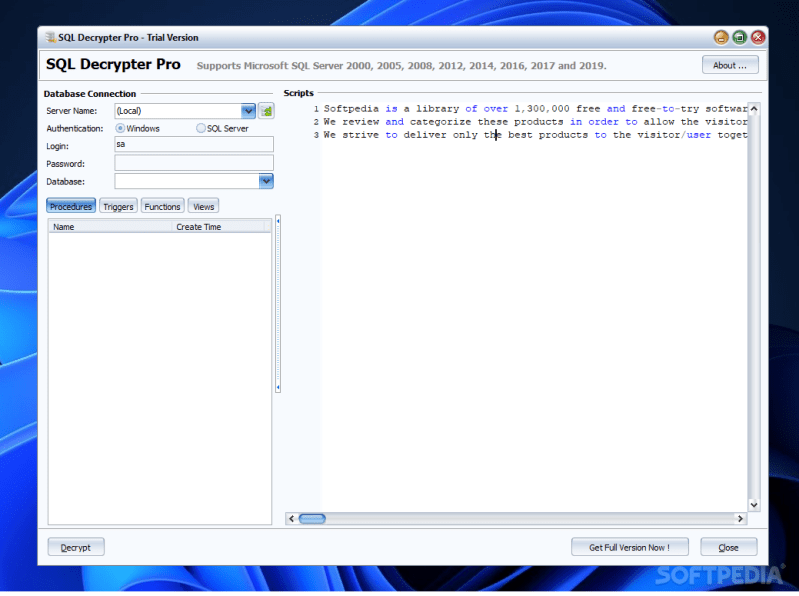This screenshot has height=596, width=799.
Task: Sort list by Name column header
Action: coord(110,227)
